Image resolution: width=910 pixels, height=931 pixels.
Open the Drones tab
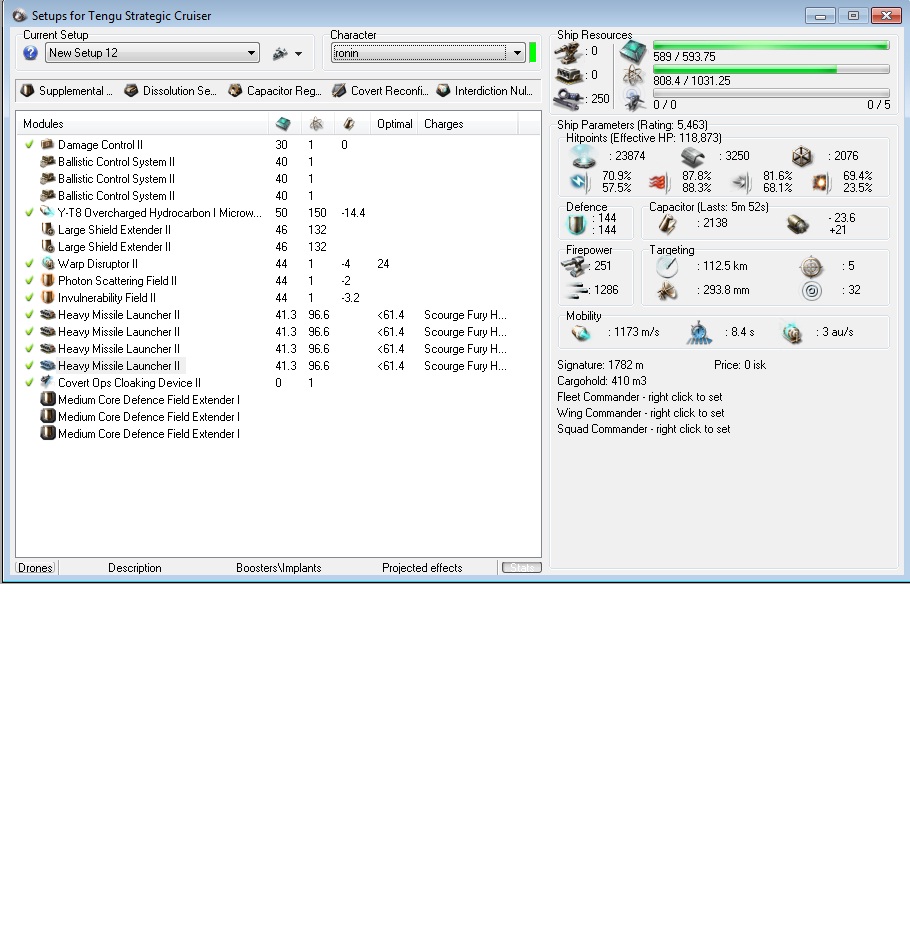click(36, 568)
